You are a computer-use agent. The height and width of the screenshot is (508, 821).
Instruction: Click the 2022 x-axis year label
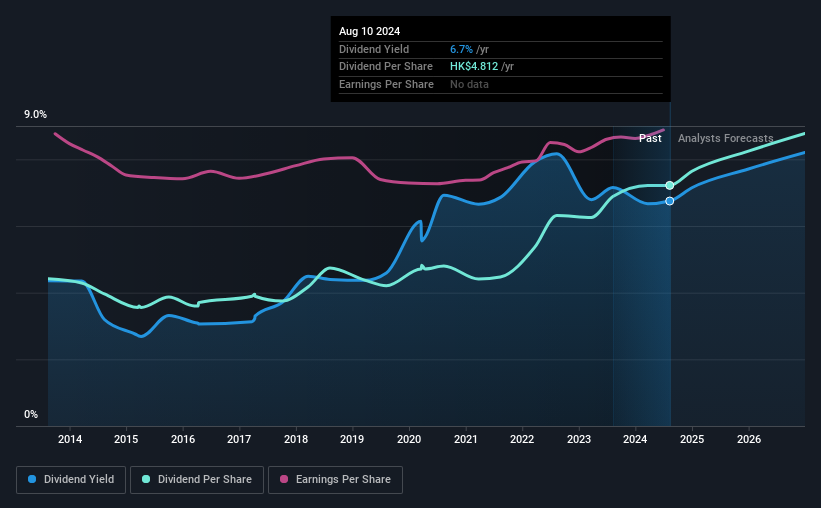coord(522,439)
